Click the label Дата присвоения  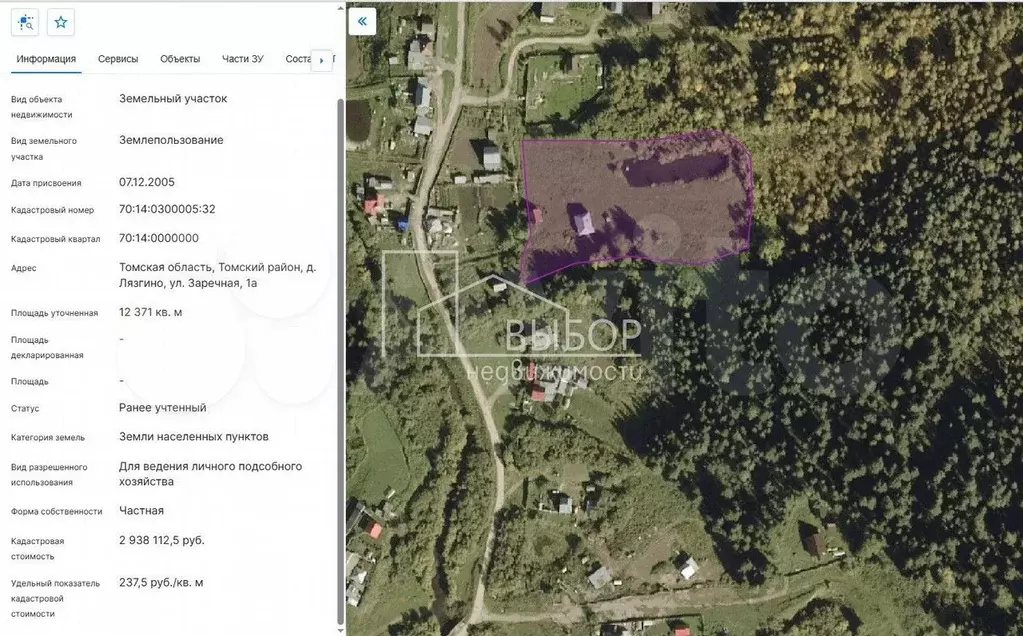coord(46,183)
